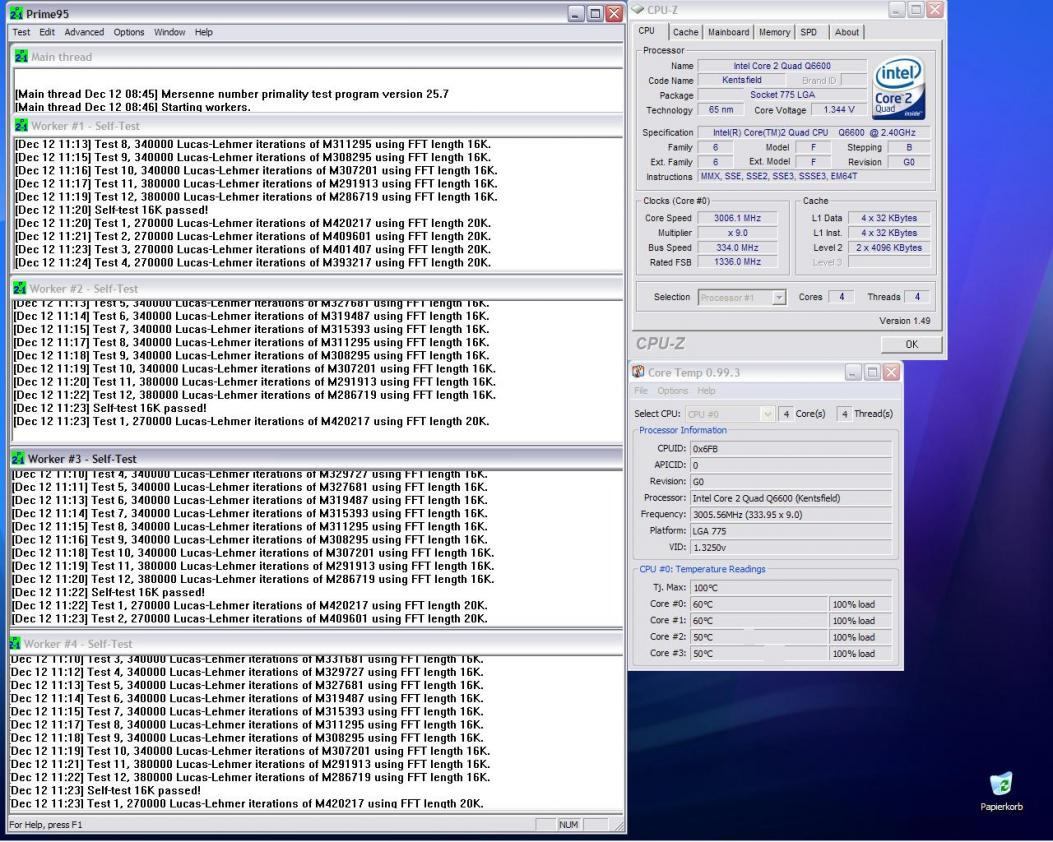Click the Code Name value Kentsfield
The image size is (1053, 842).
click(x=742, y=80)
